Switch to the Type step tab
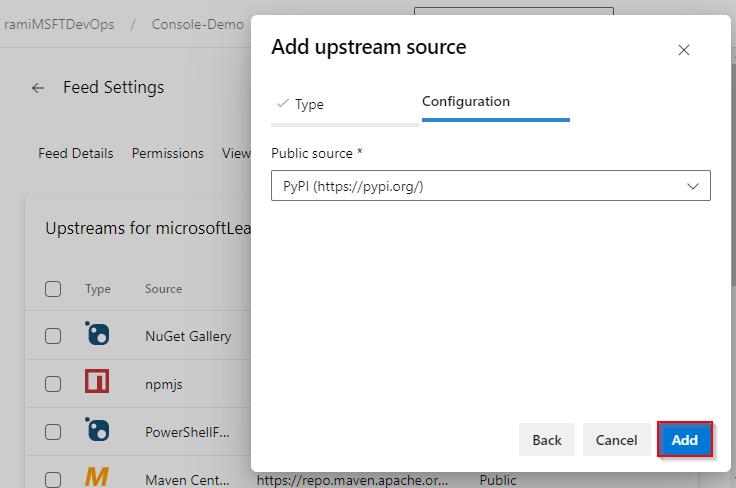The height and width of the screenshot is (488, 736). (309, 104)
